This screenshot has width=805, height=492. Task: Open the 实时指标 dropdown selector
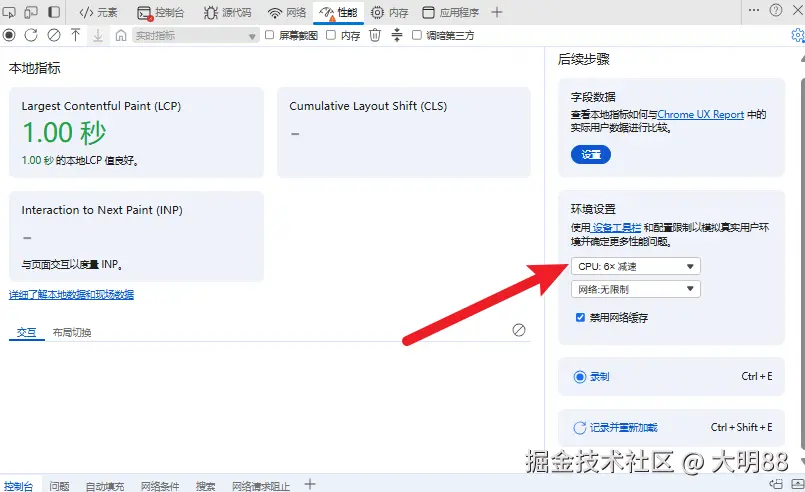(x=195, y=35)
